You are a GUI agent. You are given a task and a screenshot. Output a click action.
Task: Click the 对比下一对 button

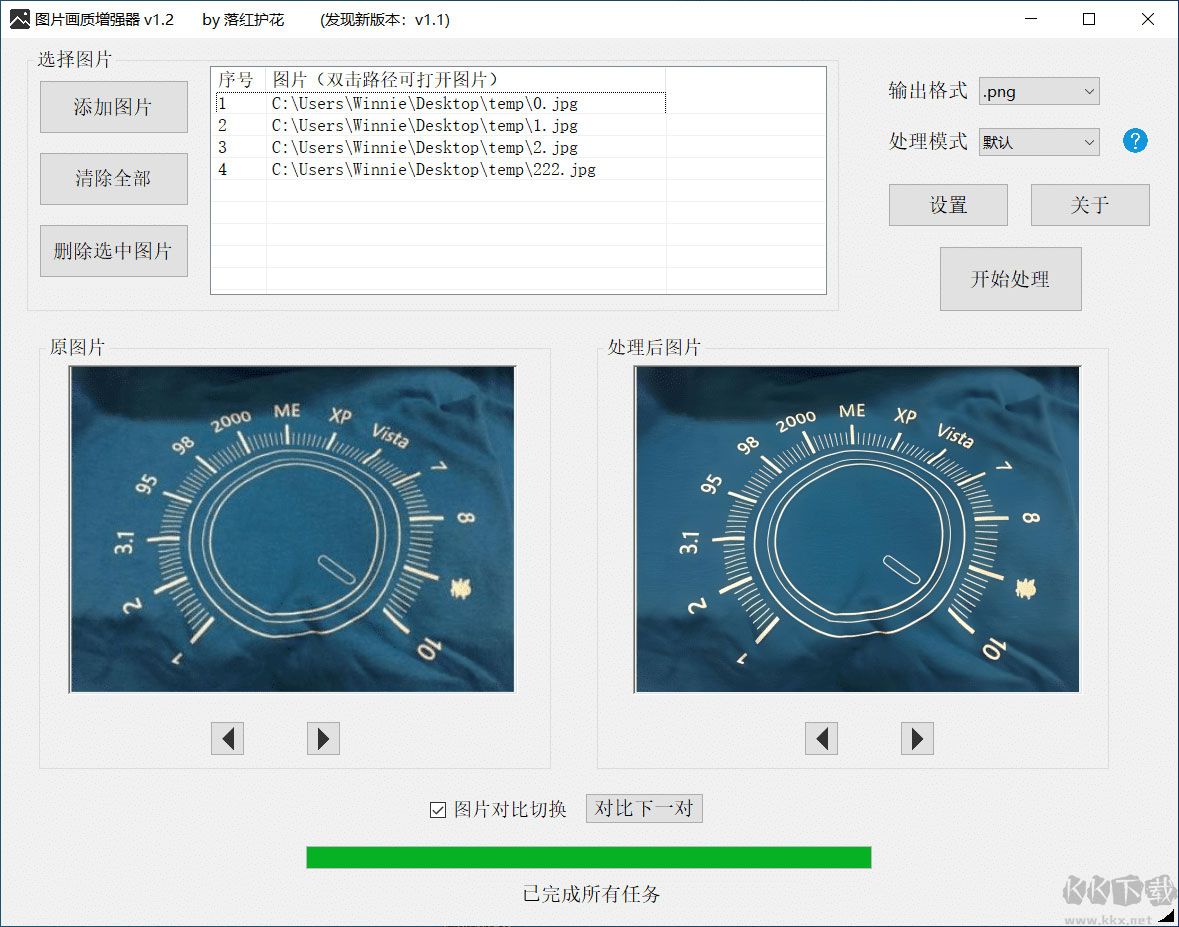tap(644, 808)
